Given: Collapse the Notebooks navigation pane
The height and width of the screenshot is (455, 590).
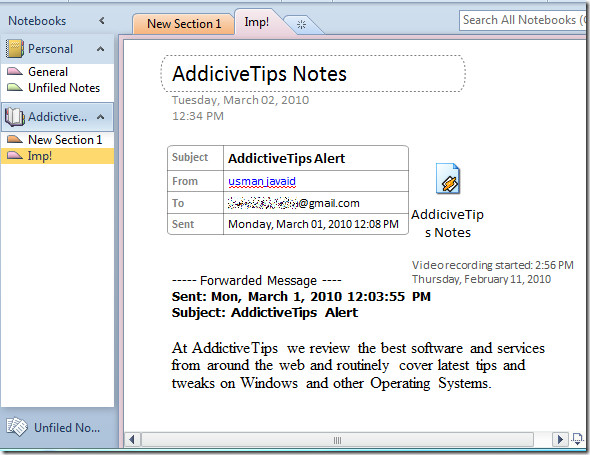Looking at the screenshot, I should click(x=102, y=21).
